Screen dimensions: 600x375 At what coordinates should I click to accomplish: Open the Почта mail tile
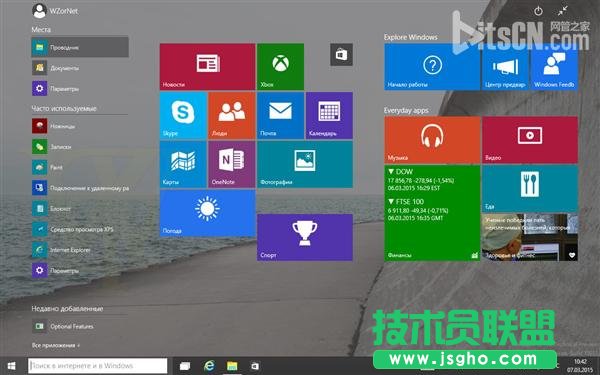click(x=280, y=115)
